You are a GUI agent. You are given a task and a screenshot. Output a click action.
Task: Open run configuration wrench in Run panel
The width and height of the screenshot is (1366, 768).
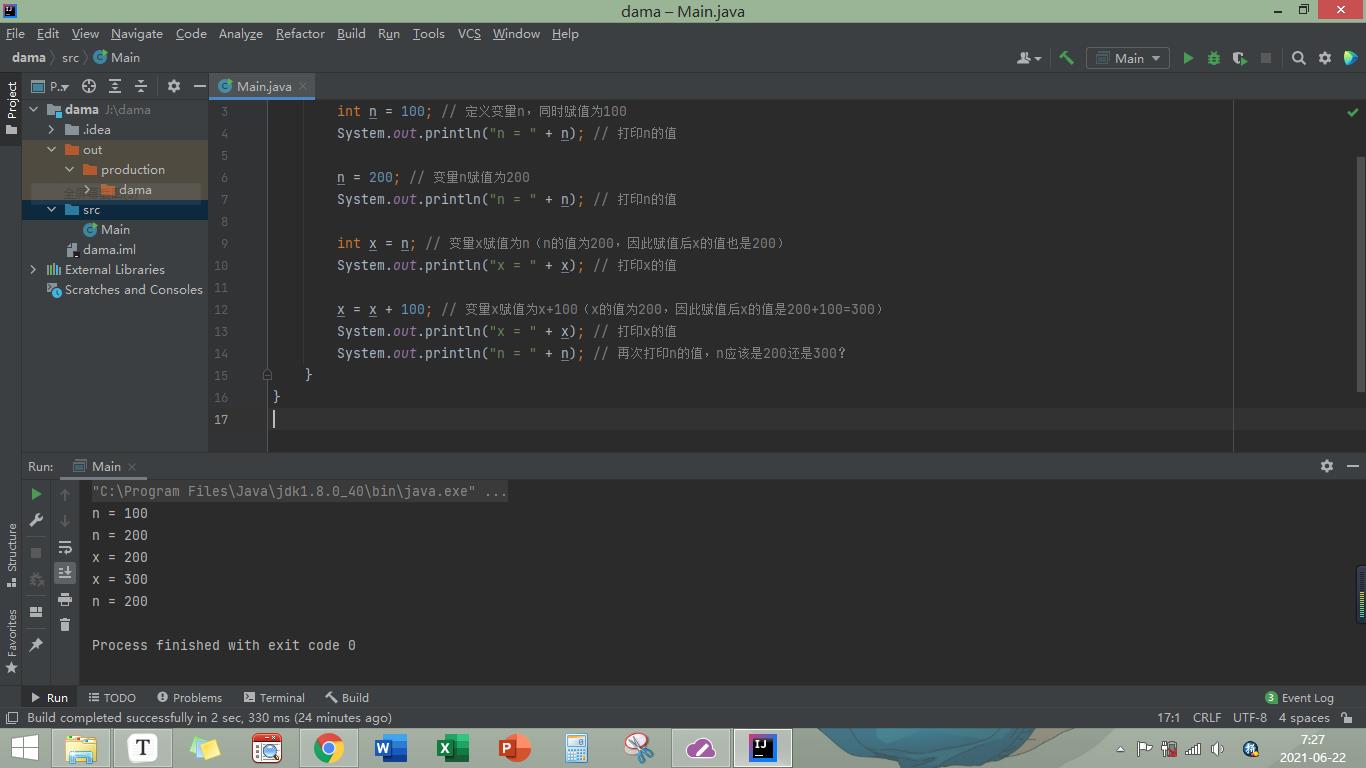[x=36, y=520]
